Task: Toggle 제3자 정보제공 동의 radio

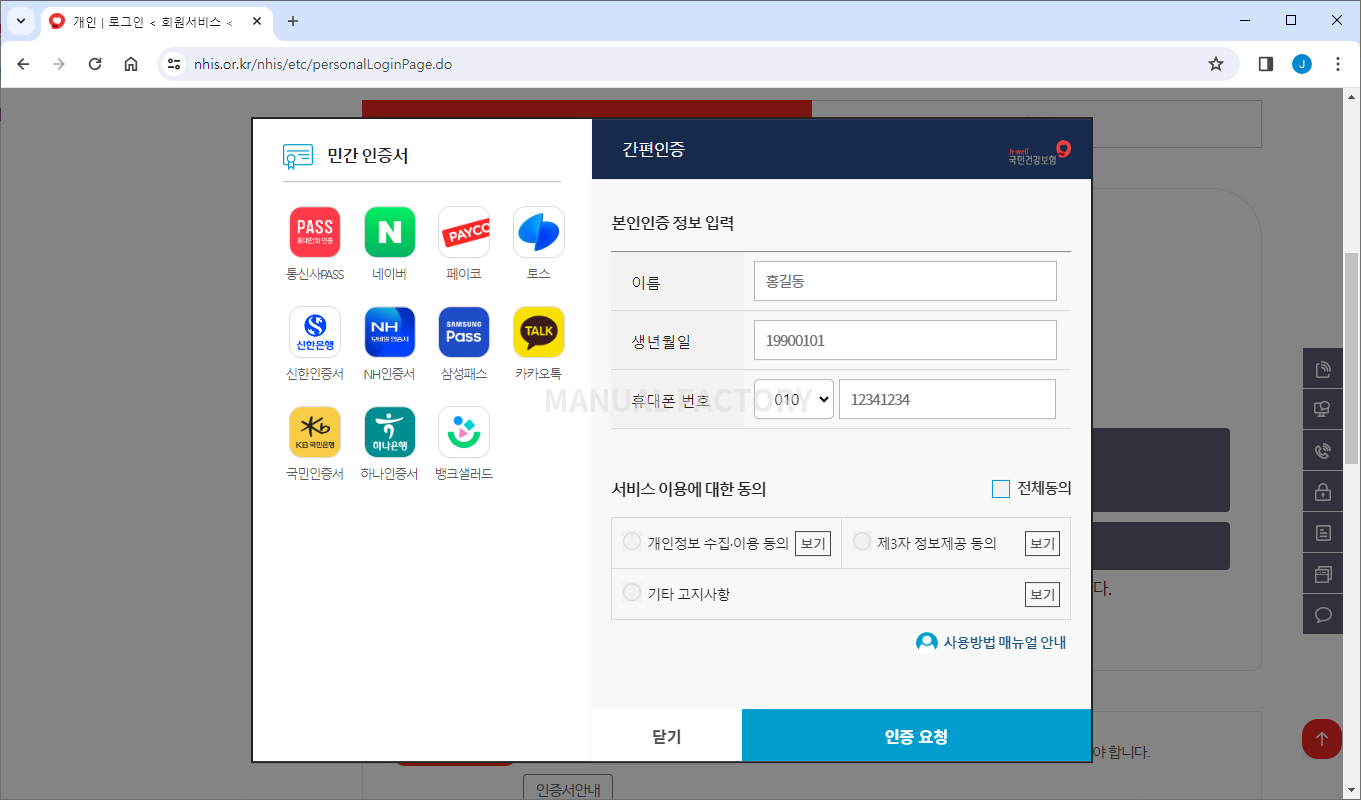Action: point(862,541)
